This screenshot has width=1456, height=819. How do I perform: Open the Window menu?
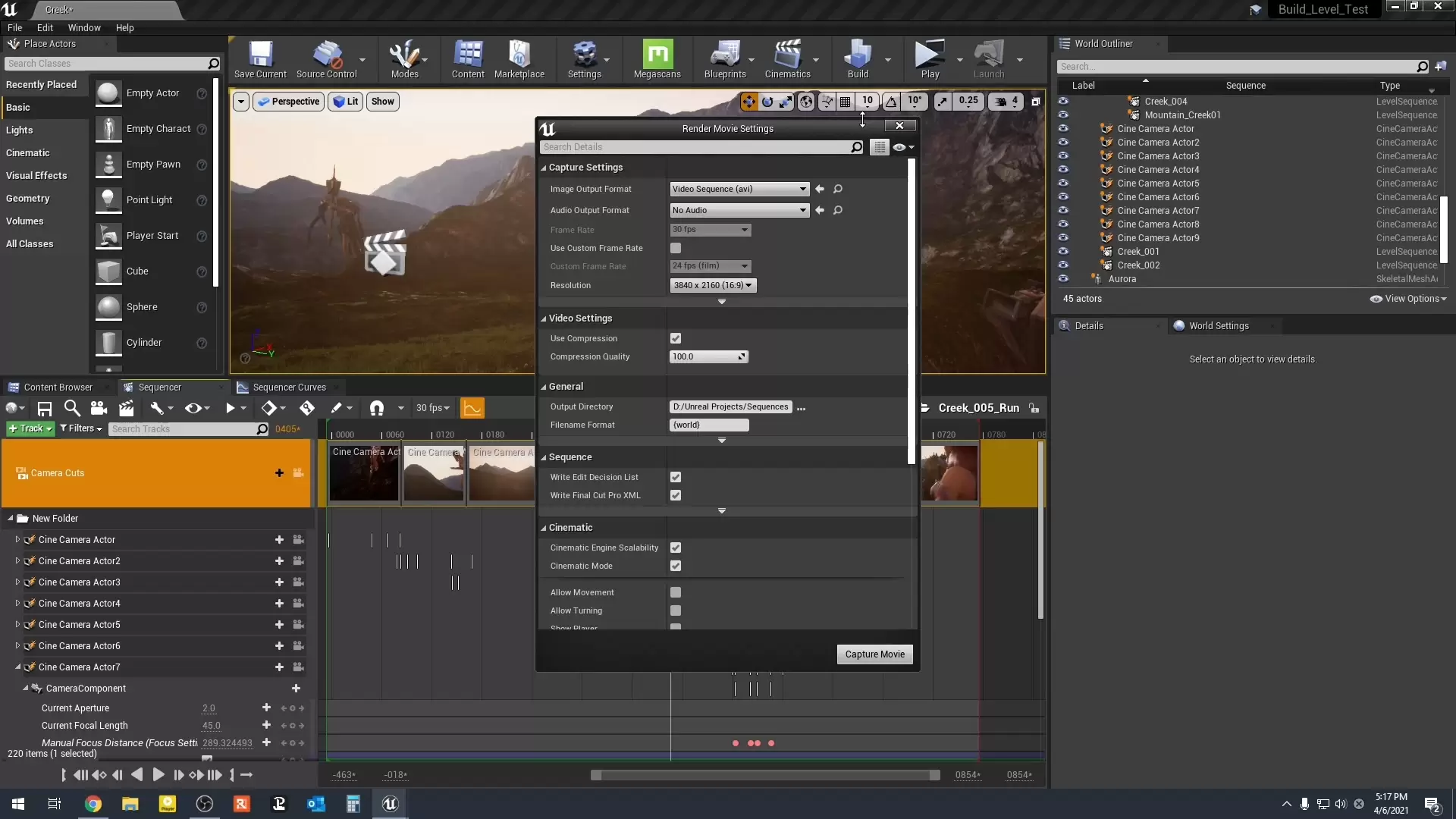click(x=84, y=27)
